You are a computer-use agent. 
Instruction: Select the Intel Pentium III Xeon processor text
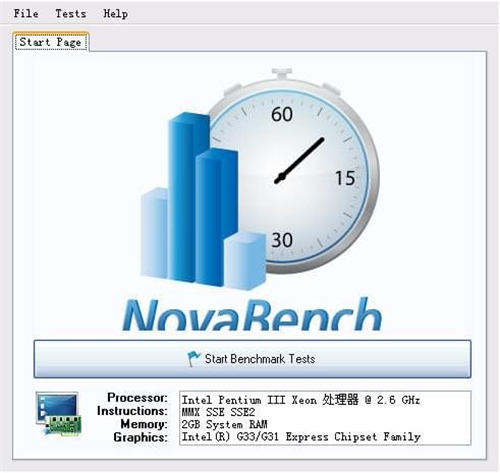301,400
